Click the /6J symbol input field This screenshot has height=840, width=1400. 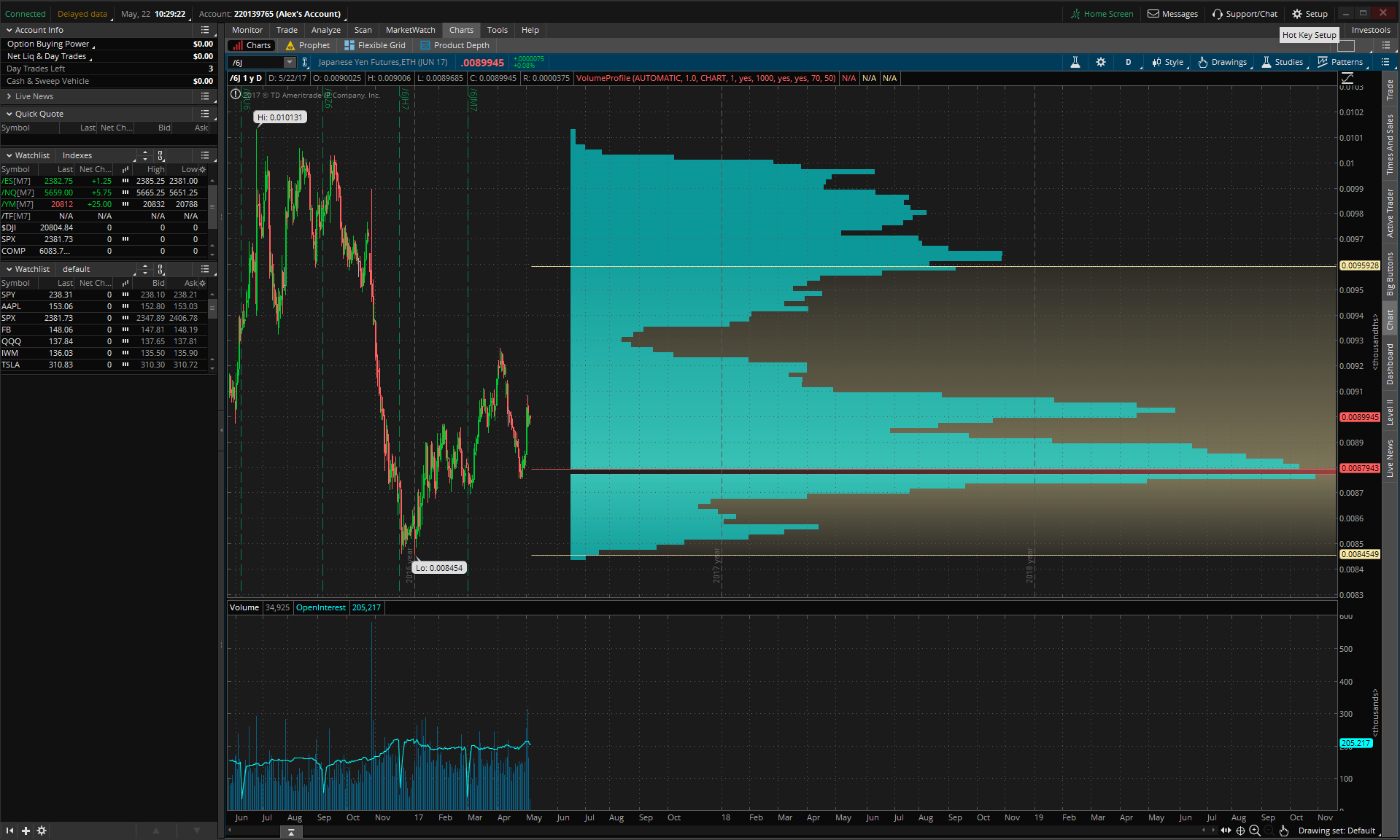(256, 63)
